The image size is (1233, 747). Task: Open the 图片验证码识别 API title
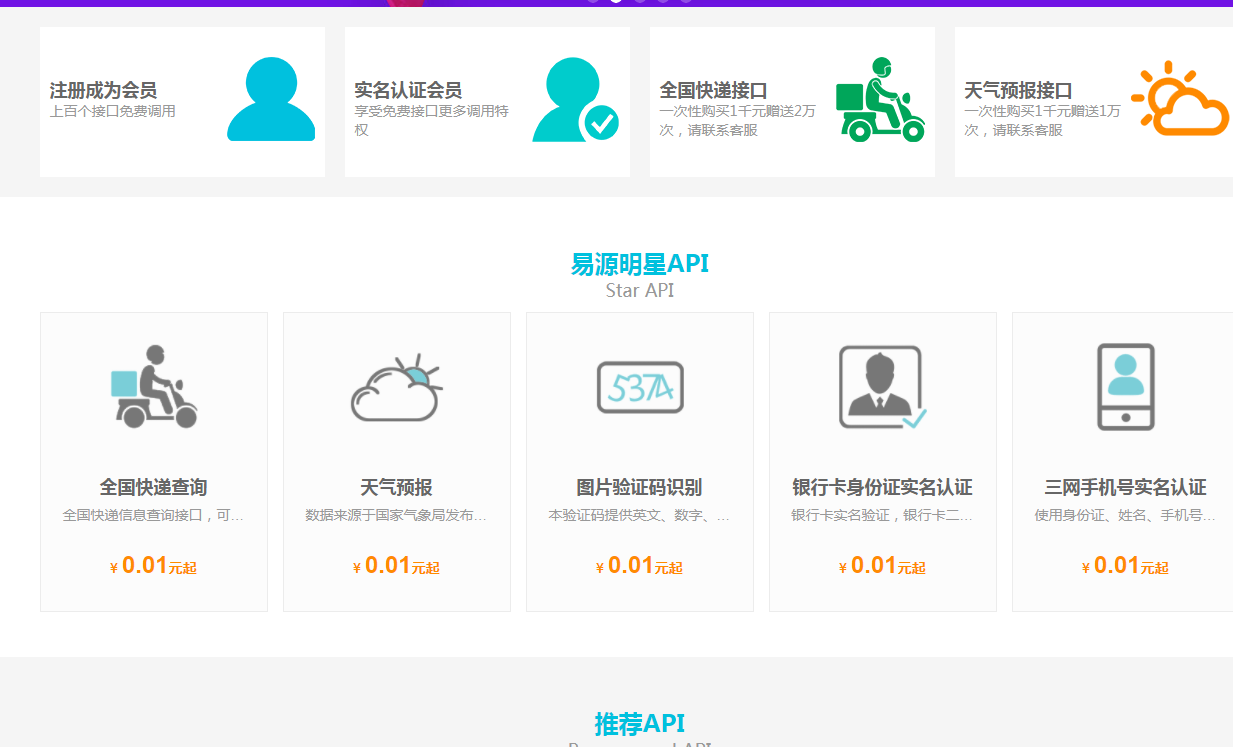tap(640, 488)
